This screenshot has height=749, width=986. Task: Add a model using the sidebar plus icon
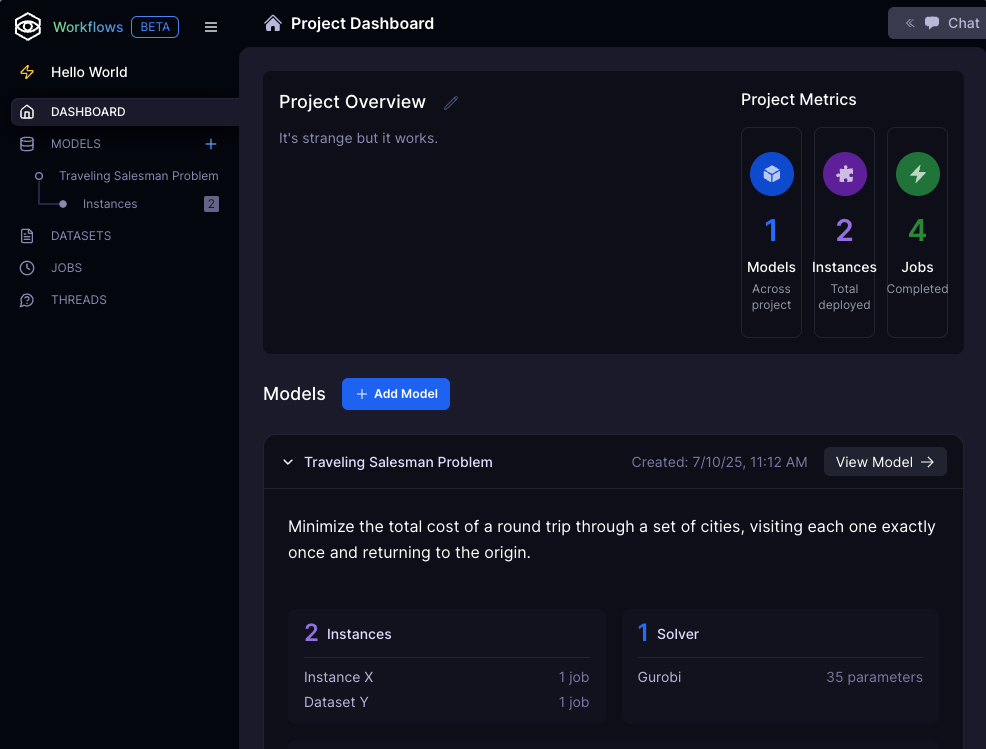211,144
